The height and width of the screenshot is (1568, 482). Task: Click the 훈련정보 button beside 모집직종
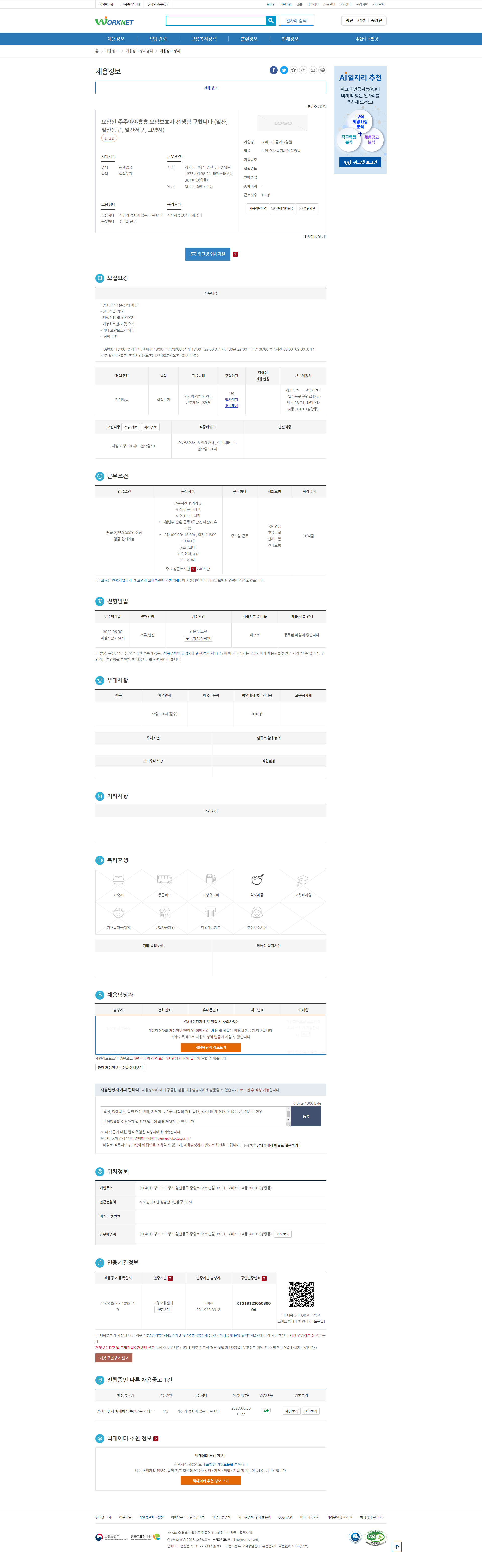pos(131,427)
